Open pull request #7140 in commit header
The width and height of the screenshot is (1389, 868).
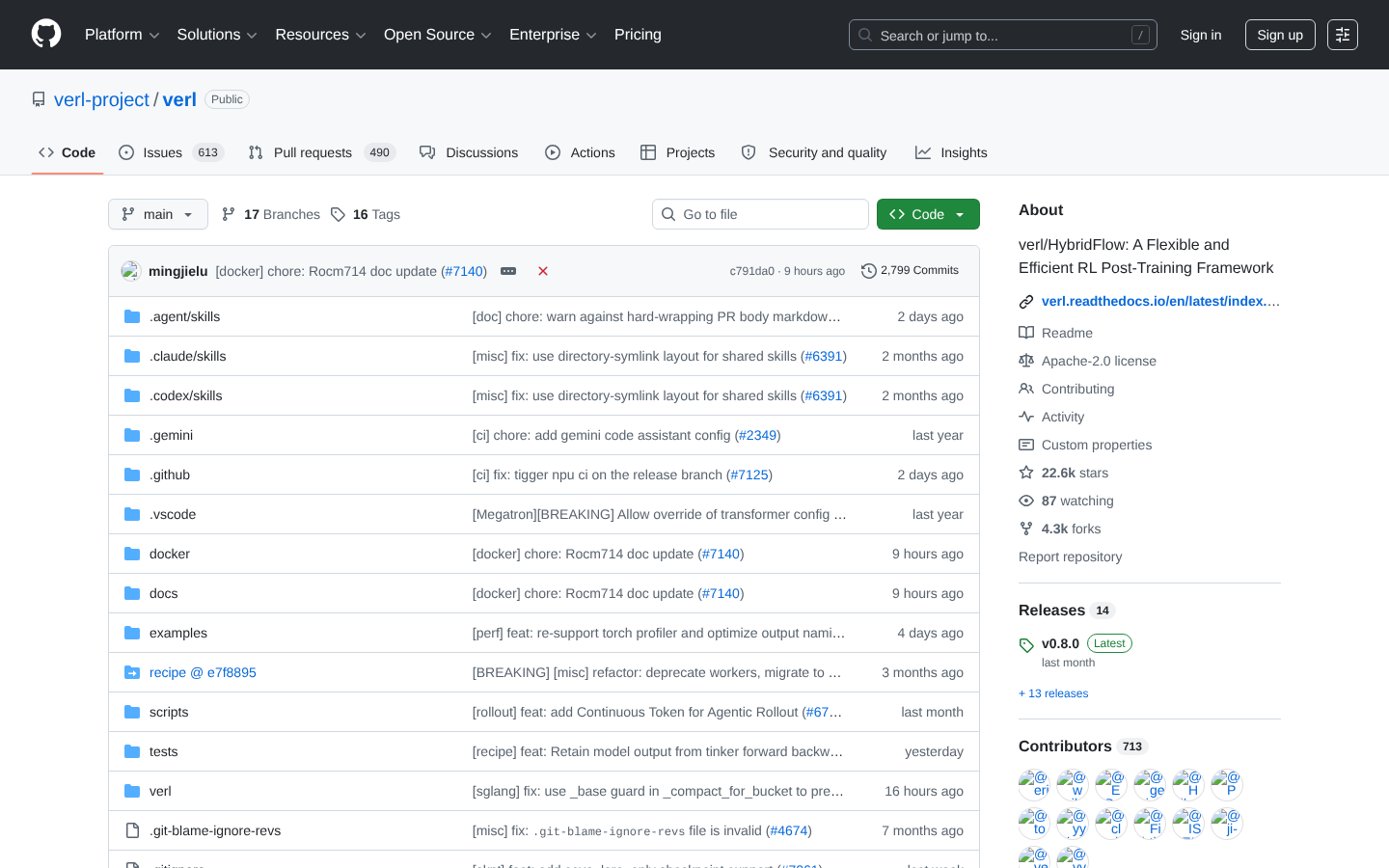coord(464,271)
